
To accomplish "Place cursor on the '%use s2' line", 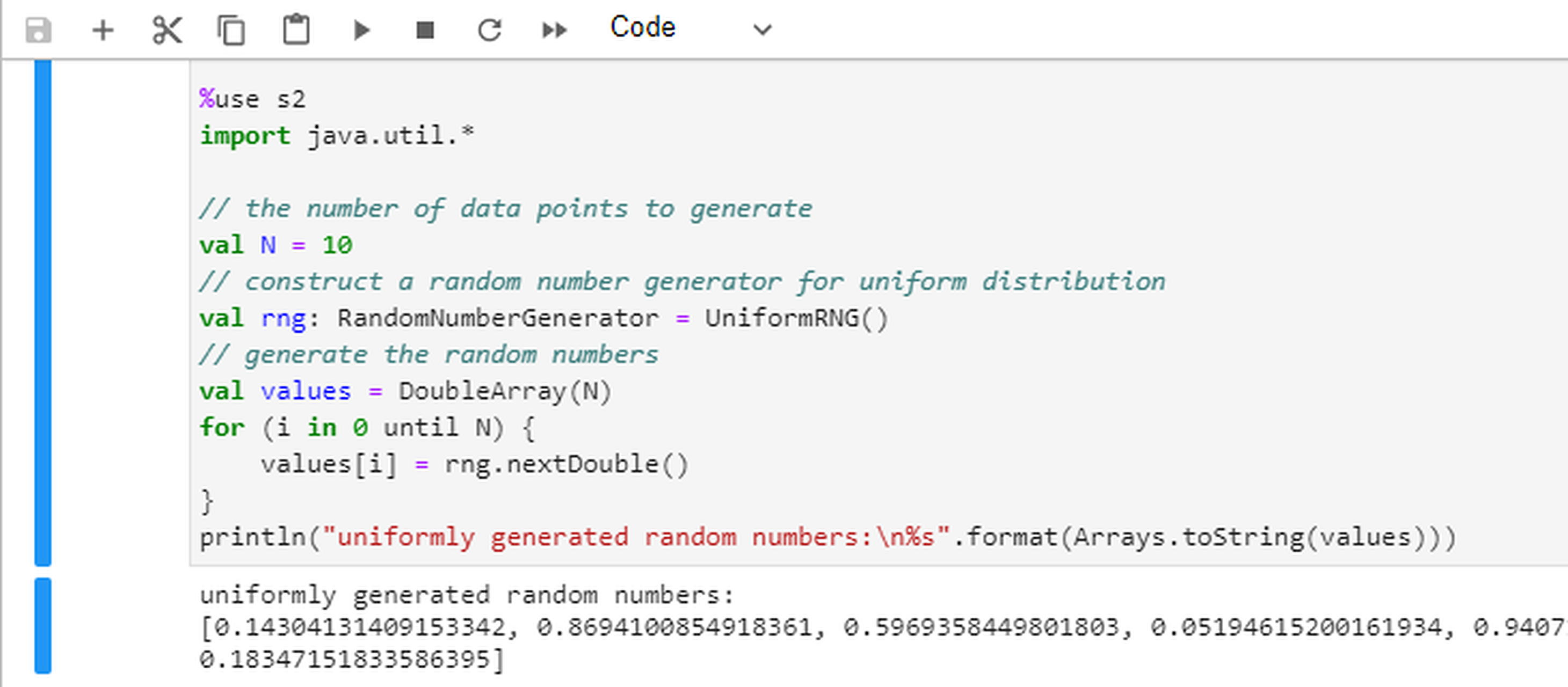I will pos(252,99).
